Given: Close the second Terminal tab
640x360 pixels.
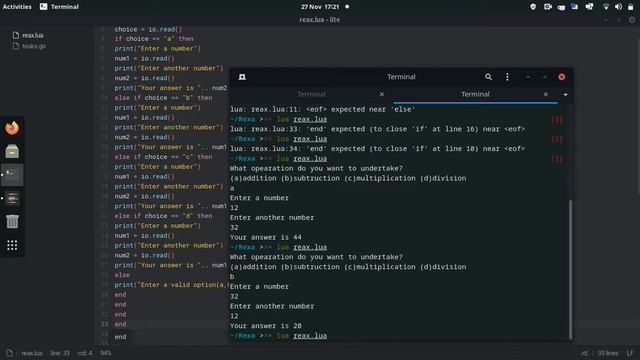Looking at the screenshot, I should click(546, 94).
